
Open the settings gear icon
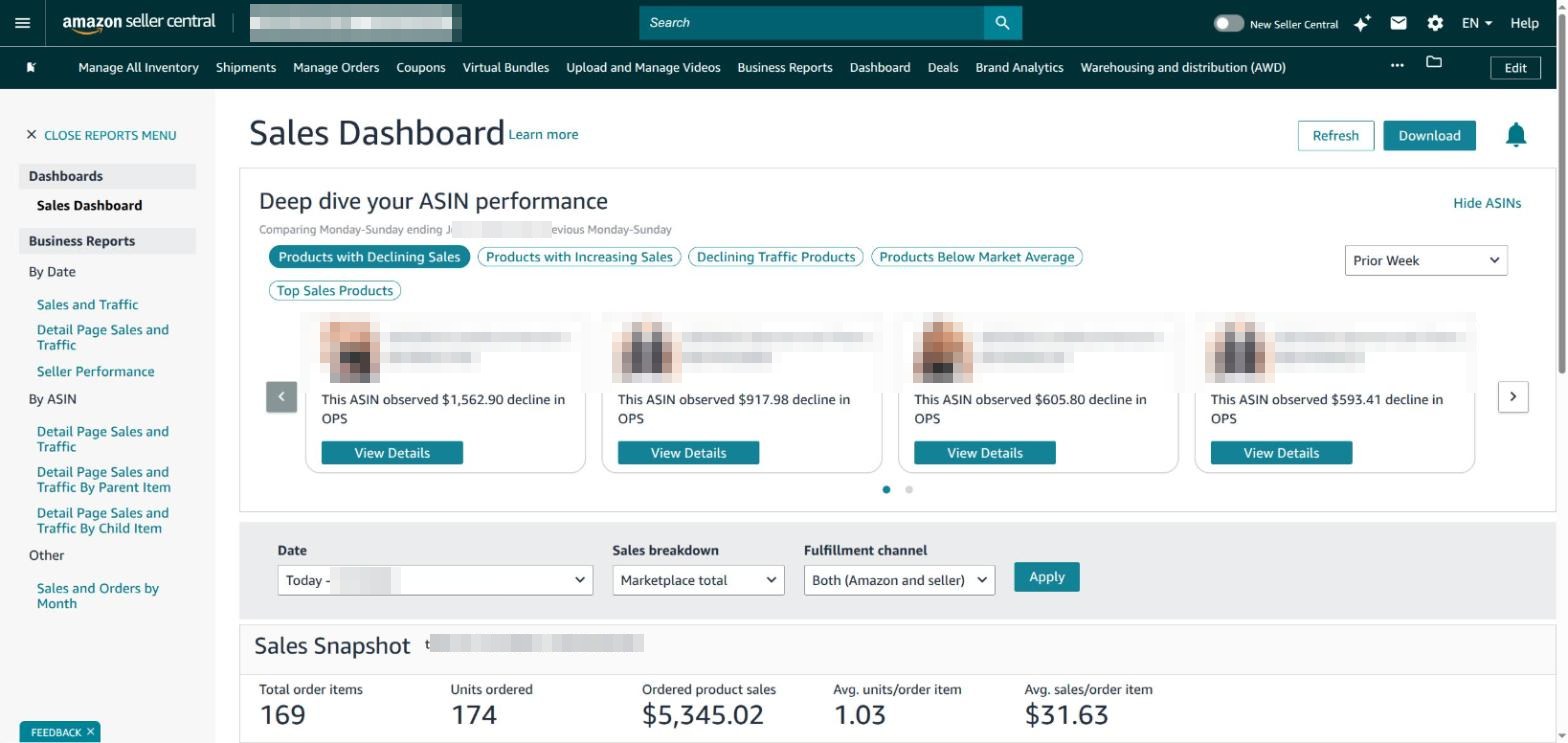point(1435,23)
